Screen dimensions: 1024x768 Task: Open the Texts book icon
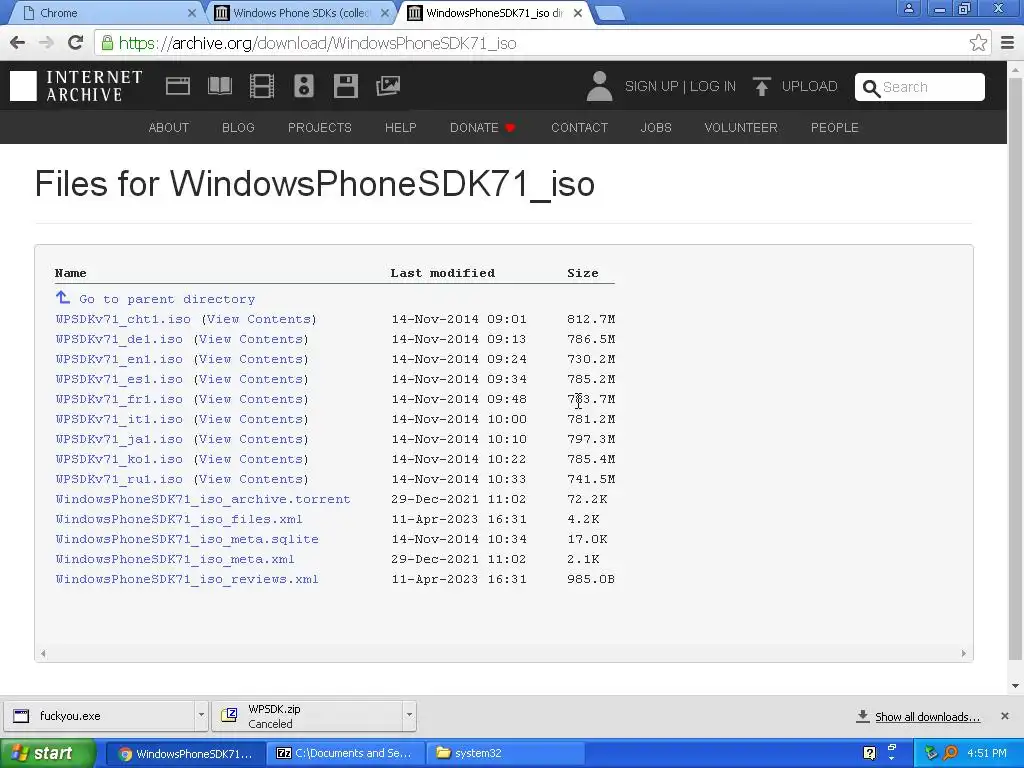tap(220, 86)
